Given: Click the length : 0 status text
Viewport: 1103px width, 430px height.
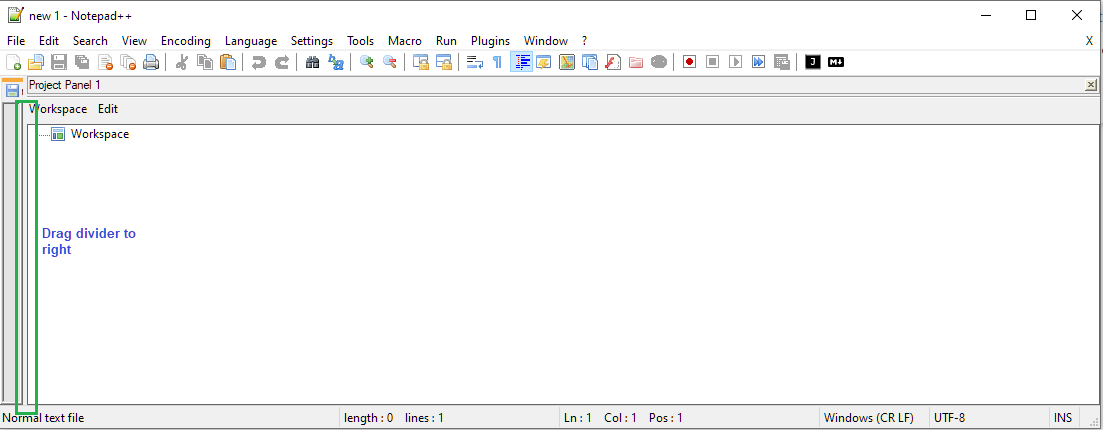Looking at the screenshot, I should (x=369, y=418).
